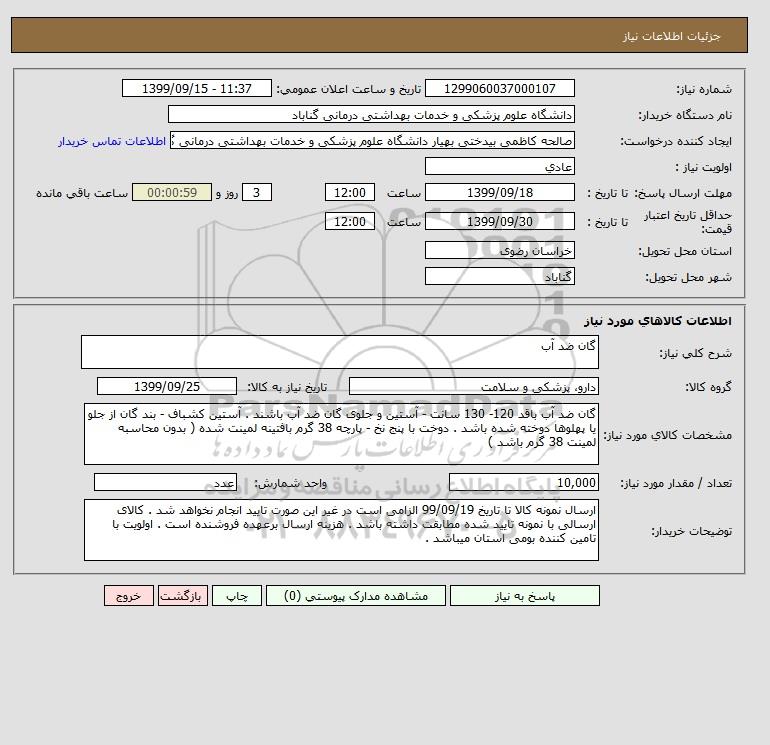Click the چاپ print button
Screen dimensions: 770x745
[x=237, y=596]
